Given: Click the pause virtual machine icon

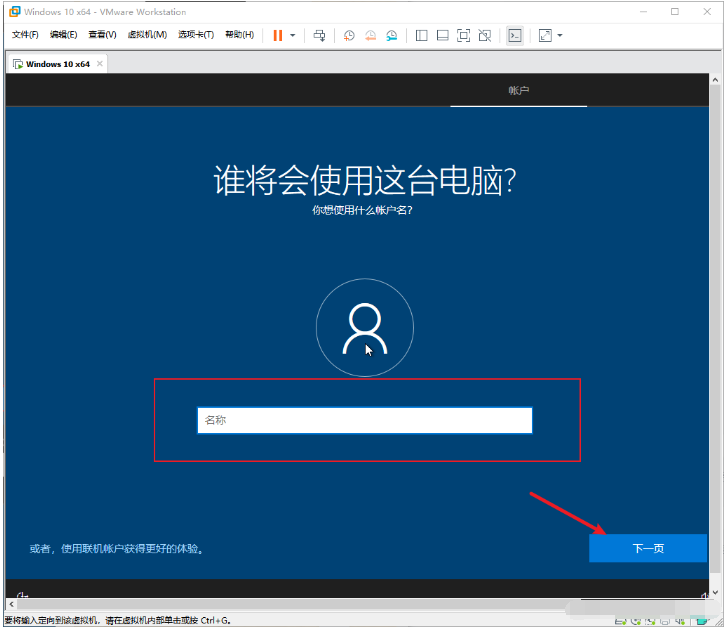Looking at the screenshot, I should click(277, 35).
